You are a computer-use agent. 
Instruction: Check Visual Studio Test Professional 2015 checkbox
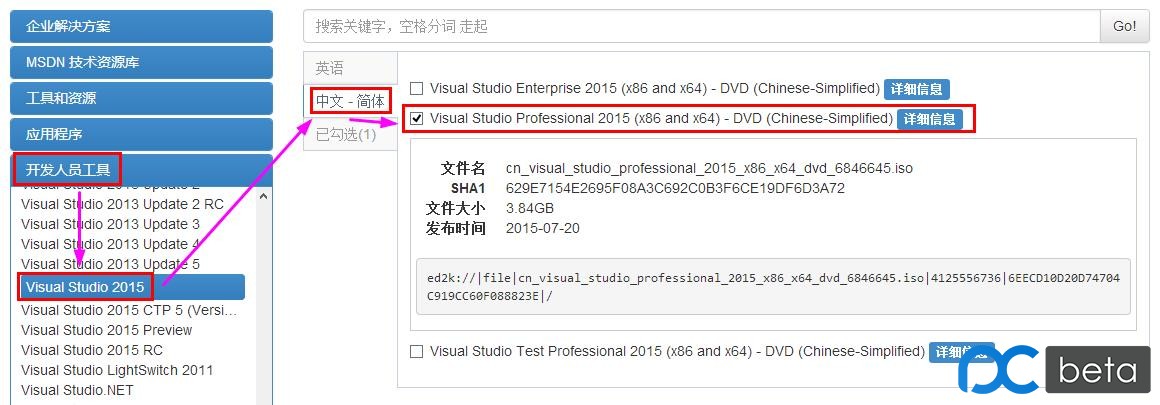pos(417,351)
